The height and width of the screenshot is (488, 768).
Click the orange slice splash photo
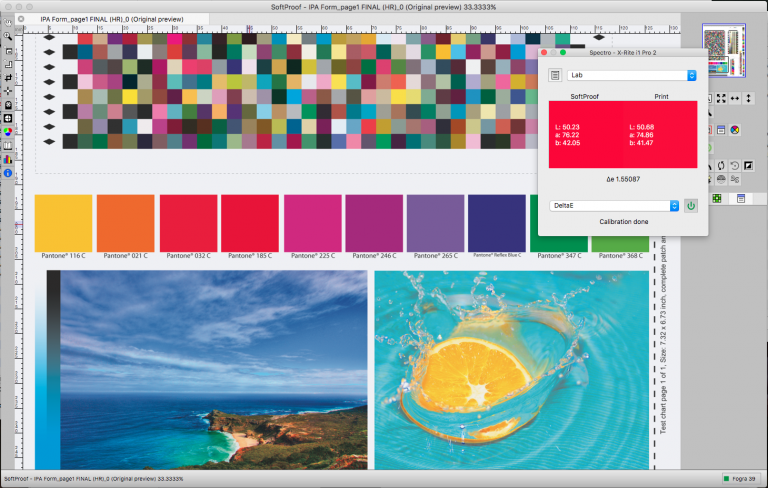click(512, 370)
